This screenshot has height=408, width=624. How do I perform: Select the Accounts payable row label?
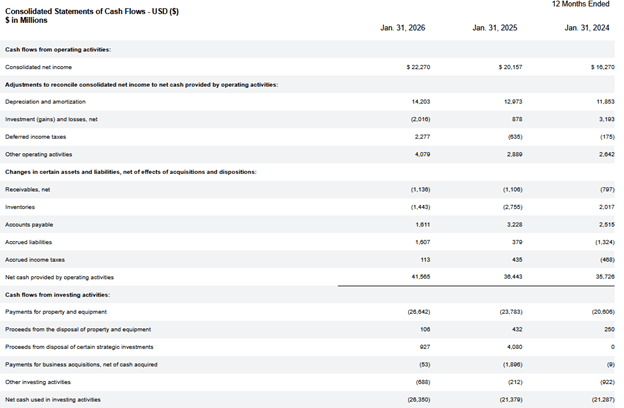[x=29, y=224]
